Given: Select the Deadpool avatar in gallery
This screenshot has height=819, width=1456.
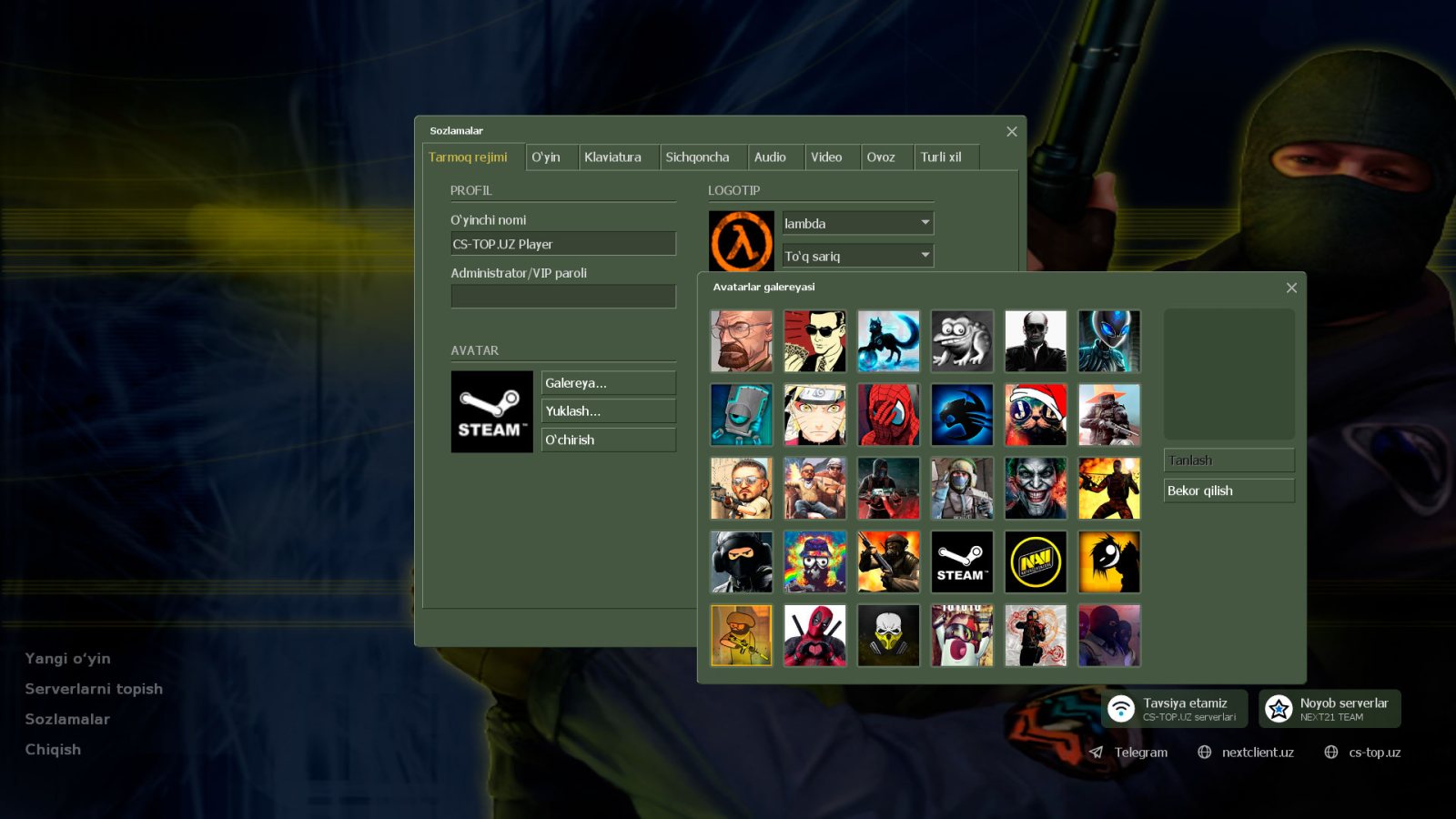Looking at the screenshot, I should tap(814, 636).
